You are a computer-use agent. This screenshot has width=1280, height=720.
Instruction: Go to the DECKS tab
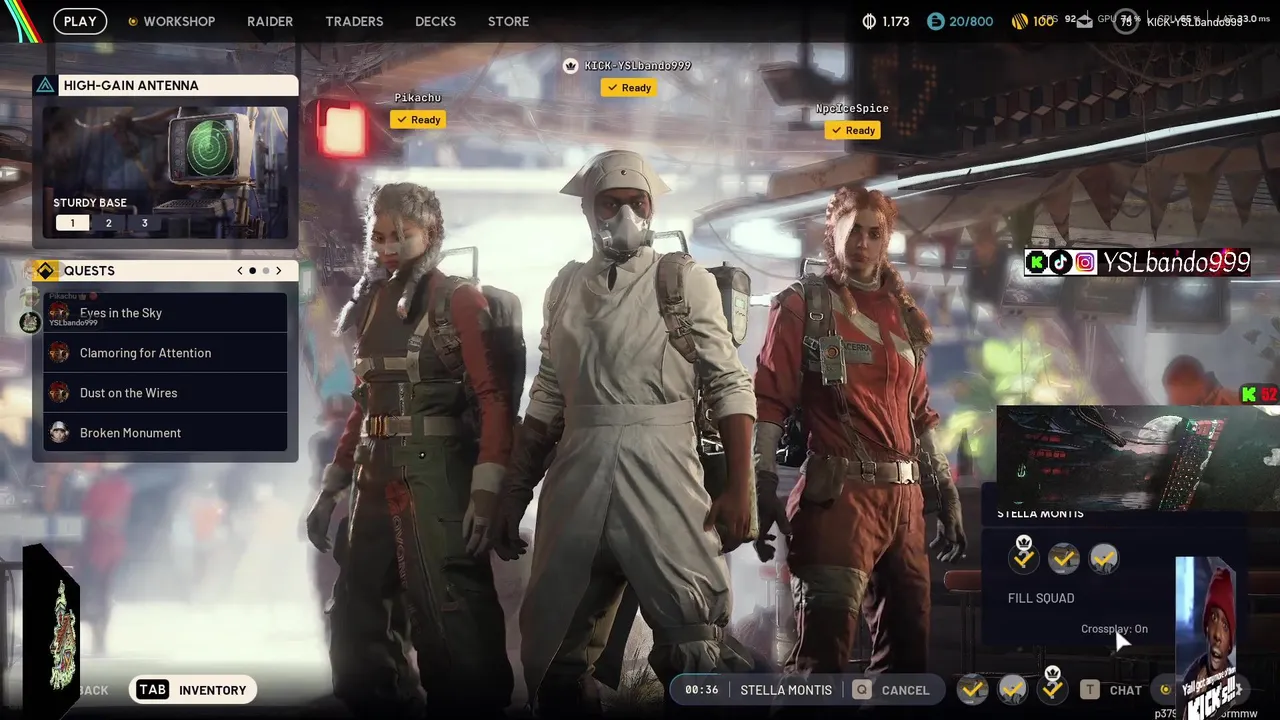(435, 21)
